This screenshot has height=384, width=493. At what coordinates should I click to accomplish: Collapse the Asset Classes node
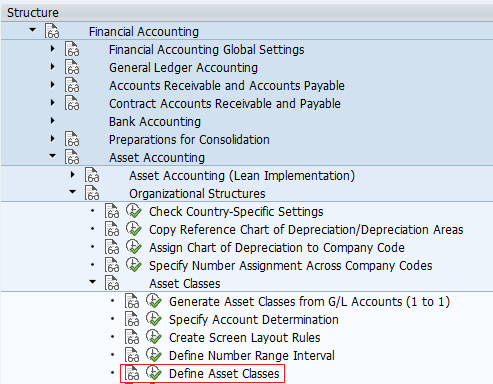pyautogui.click(x=92, y=282)
